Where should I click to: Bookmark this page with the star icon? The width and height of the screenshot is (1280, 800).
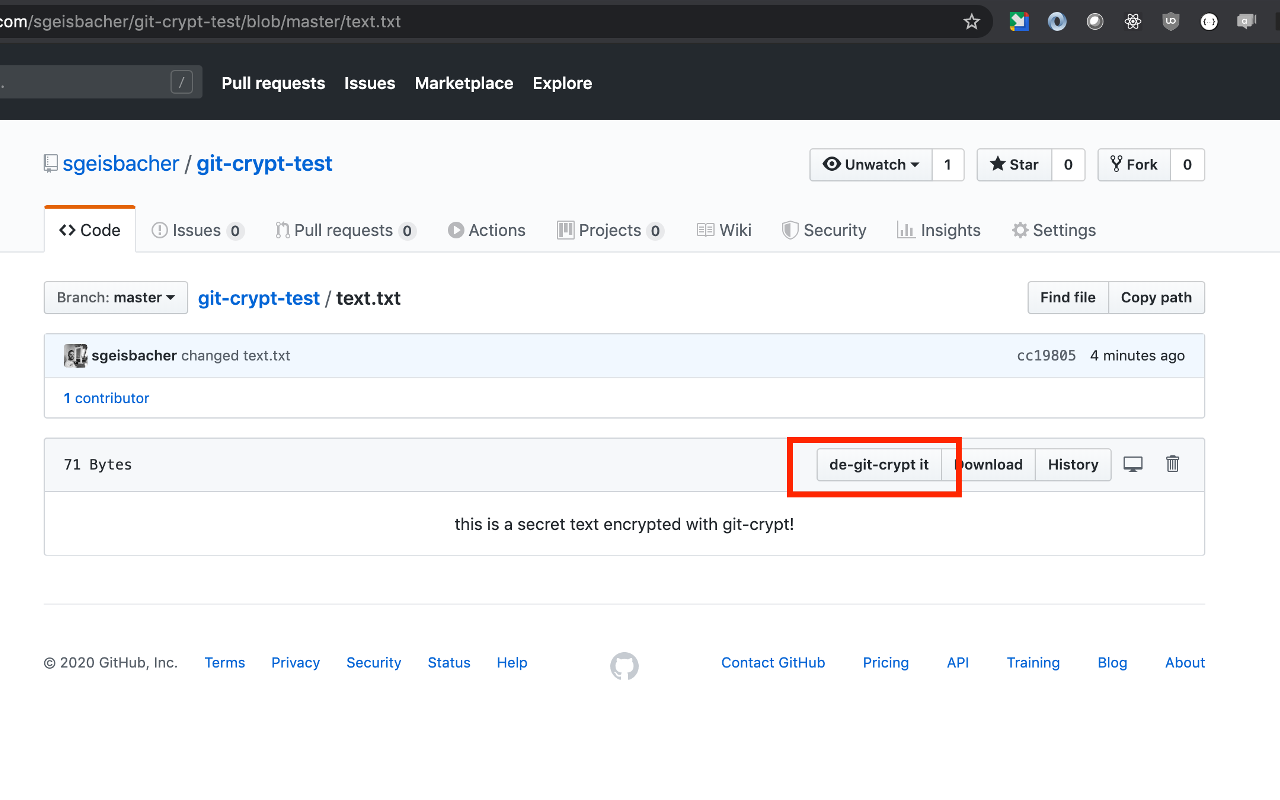tap(971, 21)
